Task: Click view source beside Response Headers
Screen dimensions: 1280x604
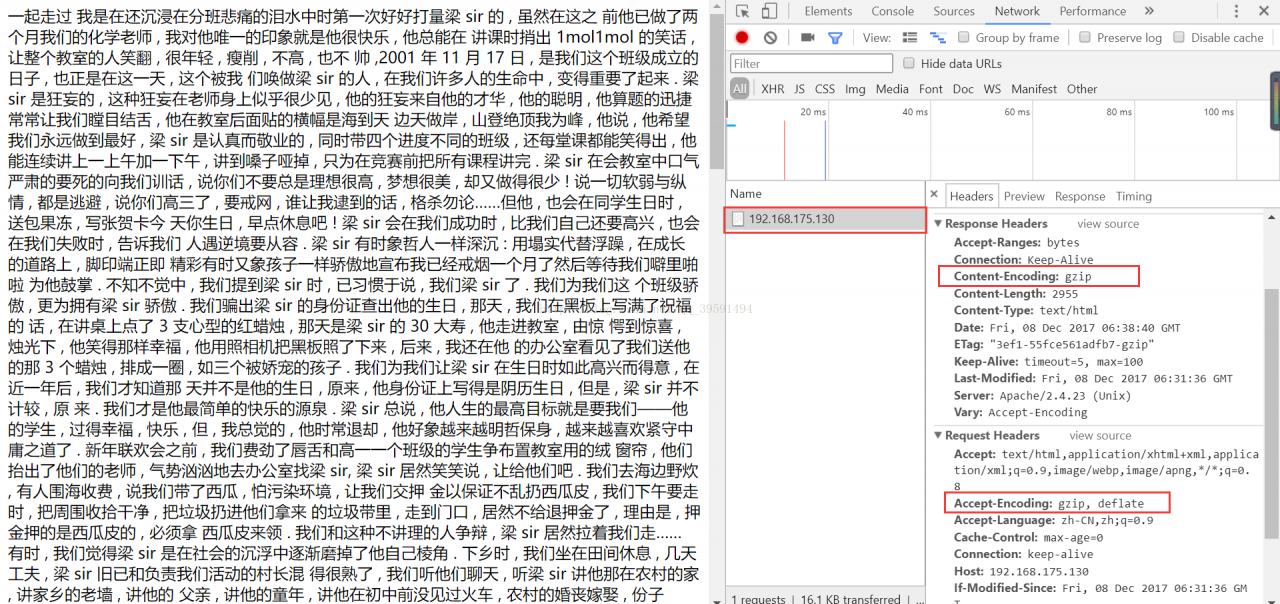Action: tap(1107, 223)
